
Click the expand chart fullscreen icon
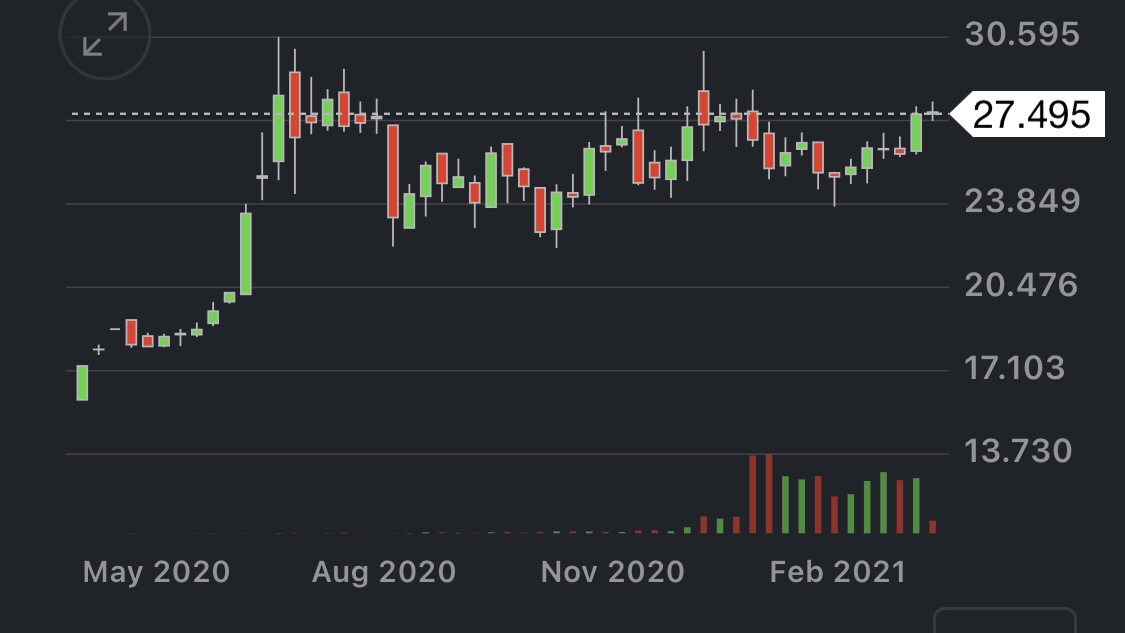[105, 35]
